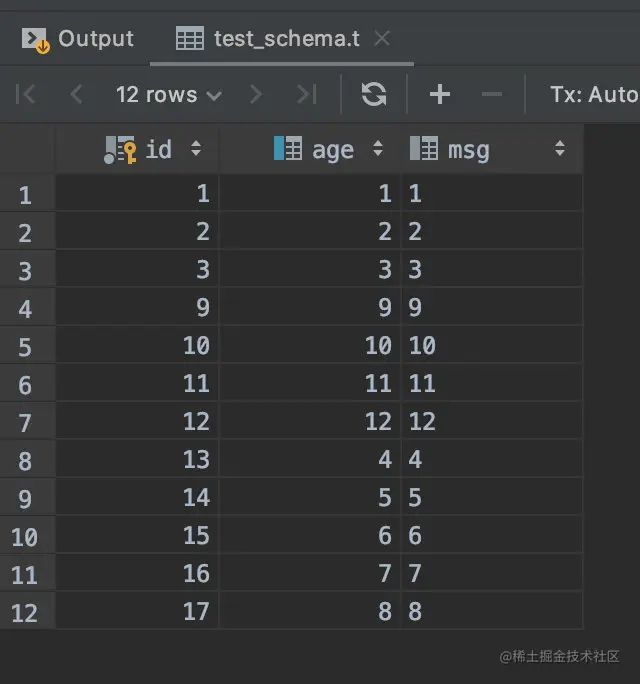Sort by the msg column arrows
This screenshot has width=640, height=684.
pos(560,149)
